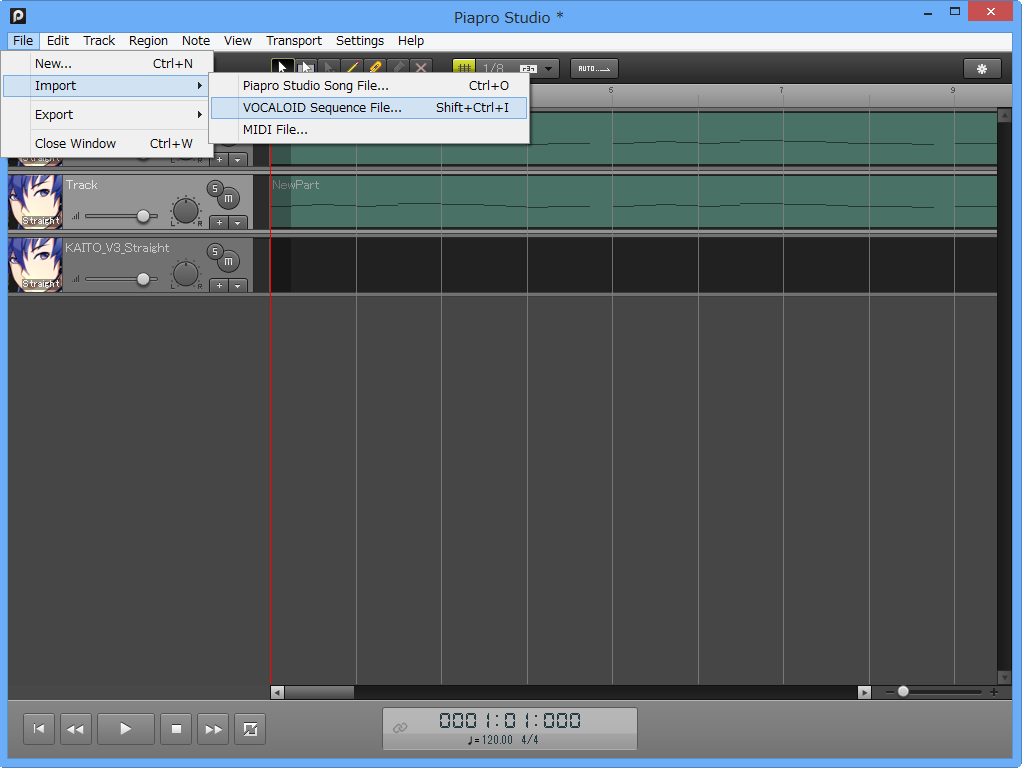Mute the KAITO_V3_Straight track
Screen dimensions: 1022x768
(x=228, y=261)
